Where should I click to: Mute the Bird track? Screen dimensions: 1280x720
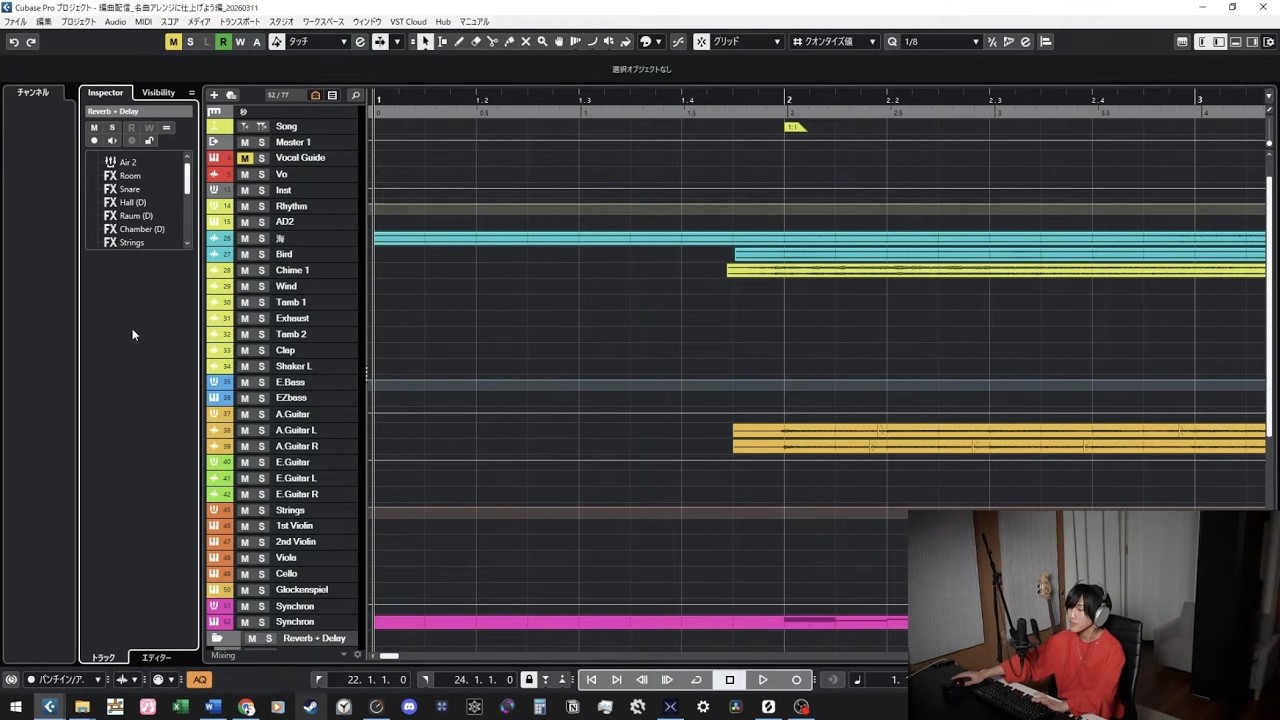pos(244,254)
